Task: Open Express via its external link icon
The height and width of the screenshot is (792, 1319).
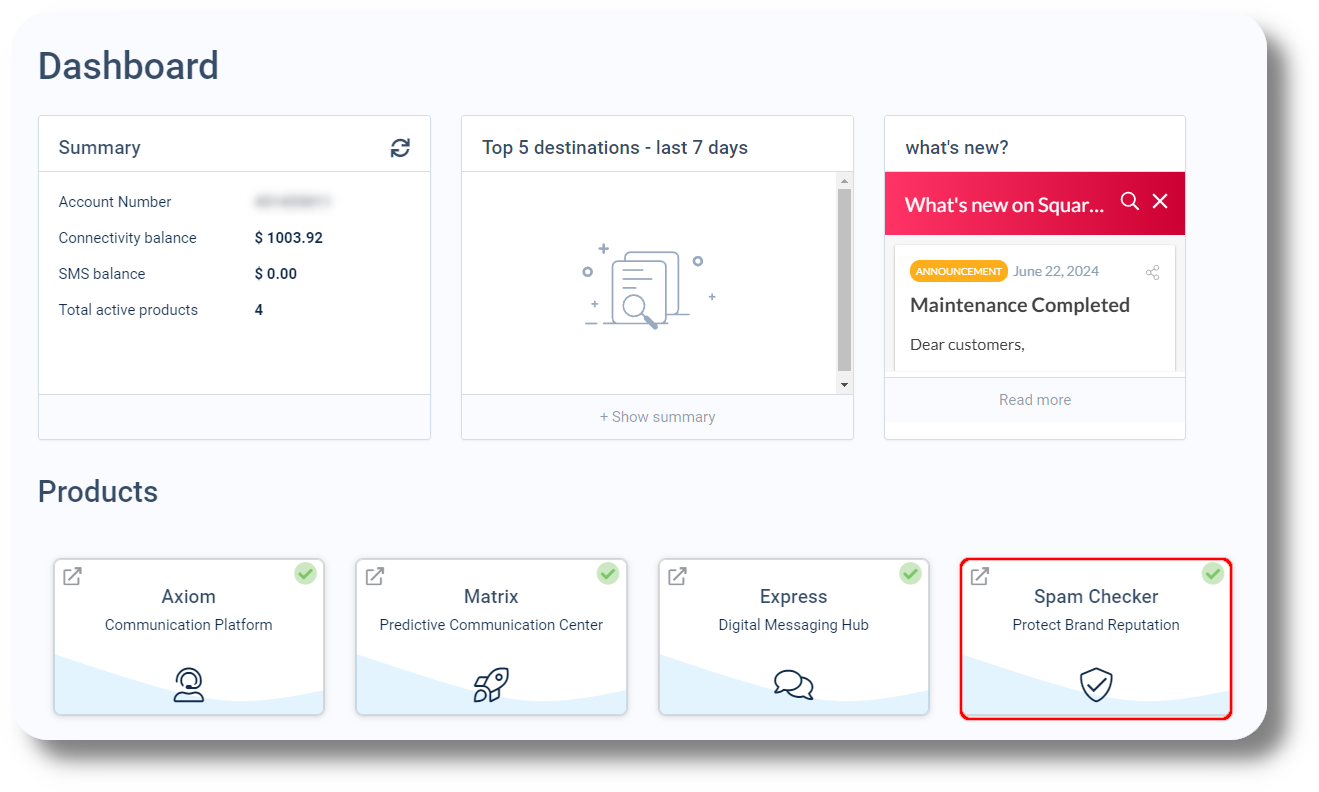Action: [x=678, y=577]
